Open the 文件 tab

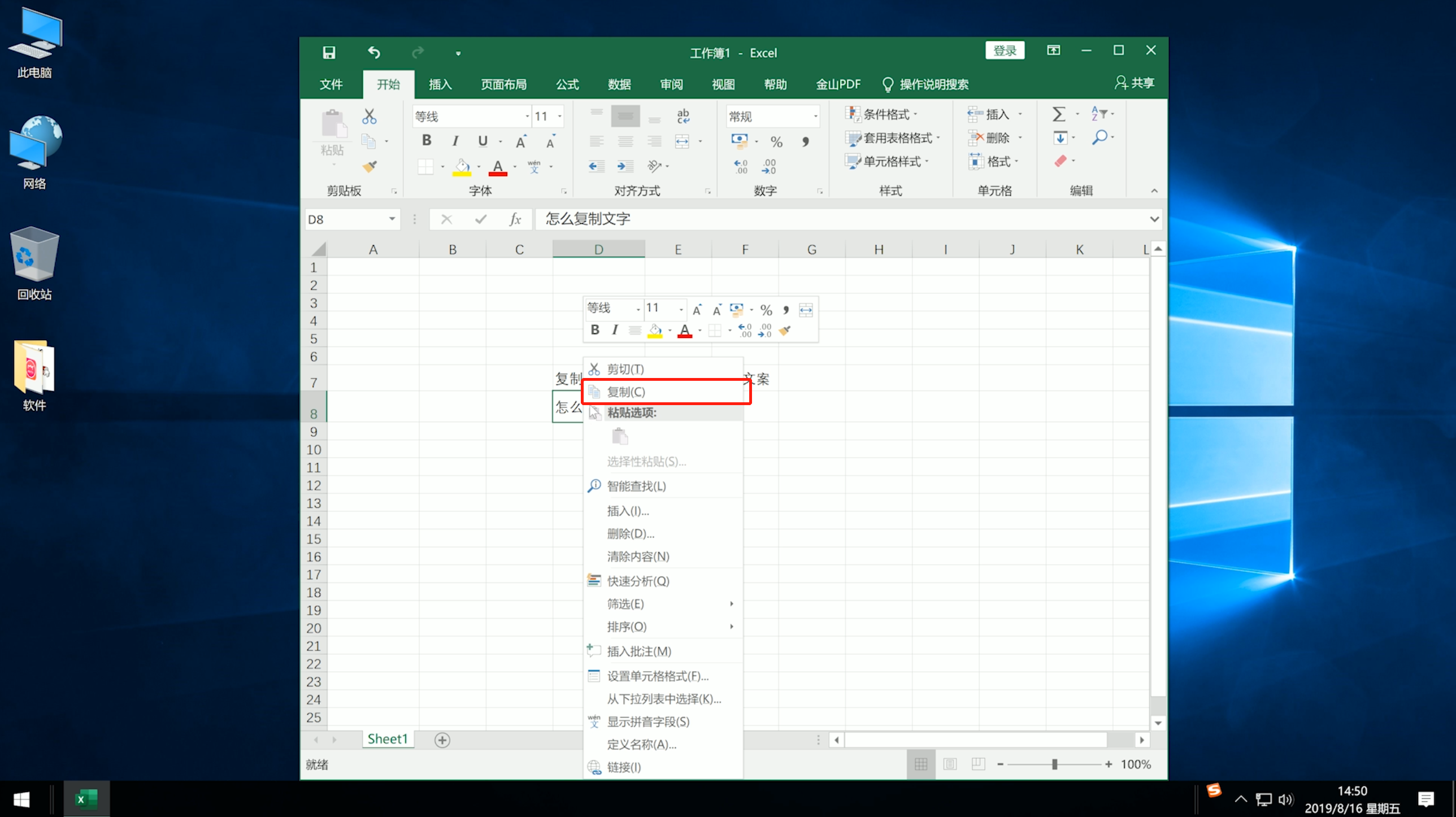(x=331, y=85)
